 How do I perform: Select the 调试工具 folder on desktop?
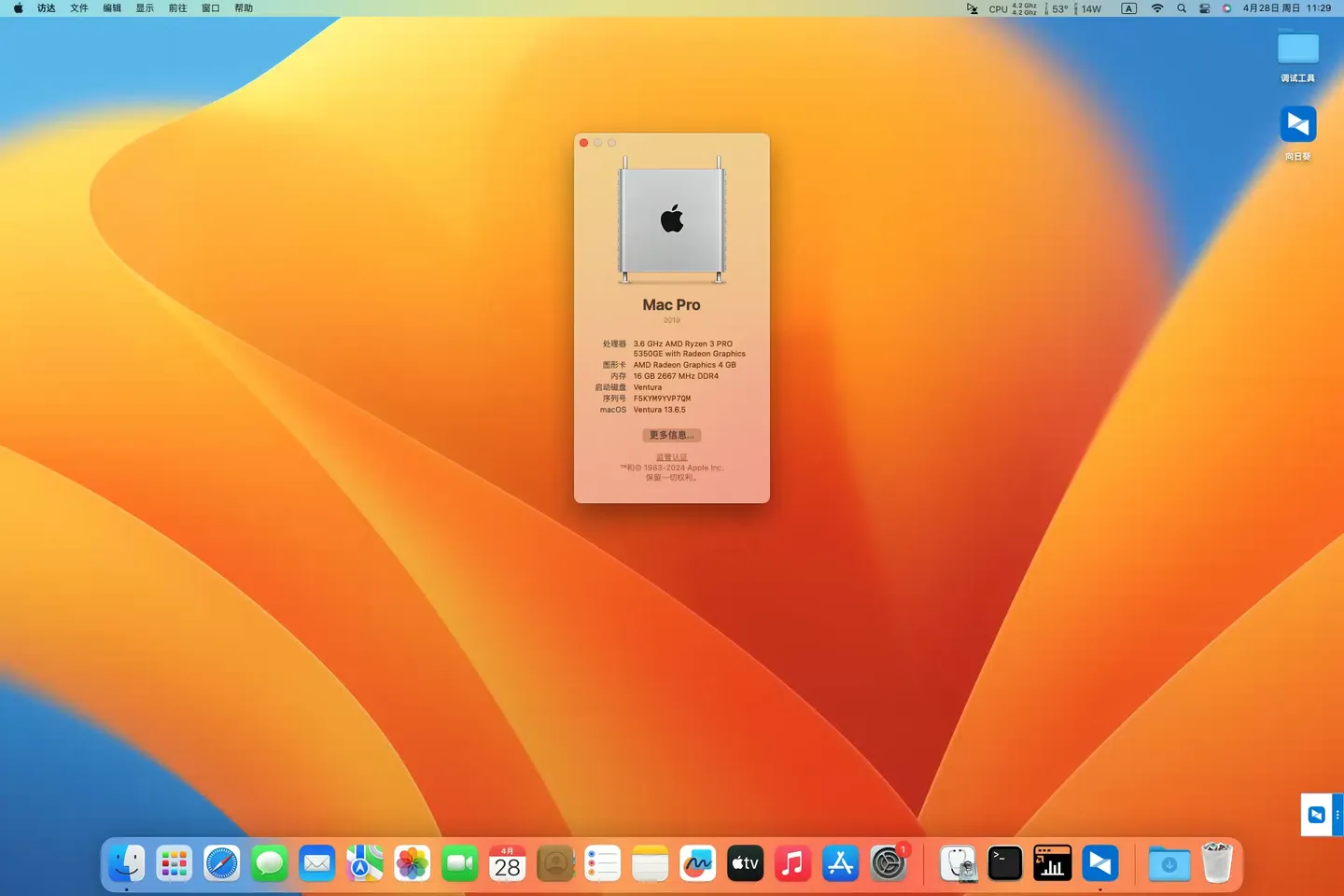1297,49
